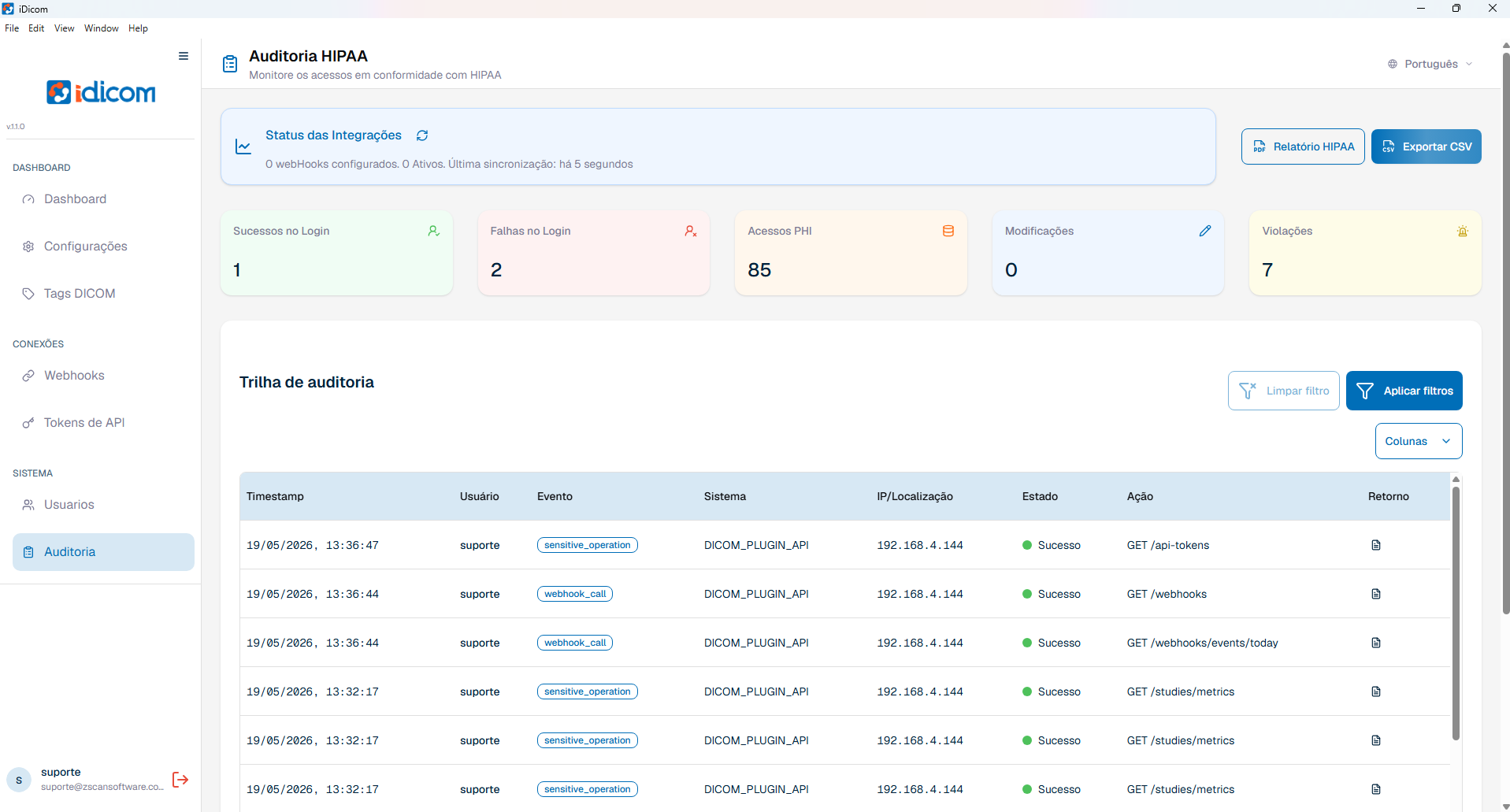Click the Falhas no Login user icon
The width and height of the screenshot is (1510, 812).
click(x=691, y=231)
